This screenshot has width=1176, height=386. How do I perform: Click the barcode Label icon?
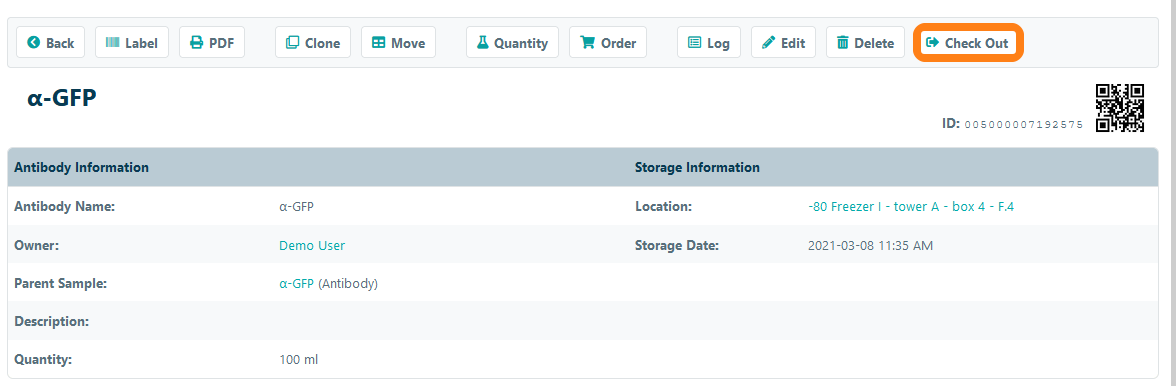click(x=112, y=43)
